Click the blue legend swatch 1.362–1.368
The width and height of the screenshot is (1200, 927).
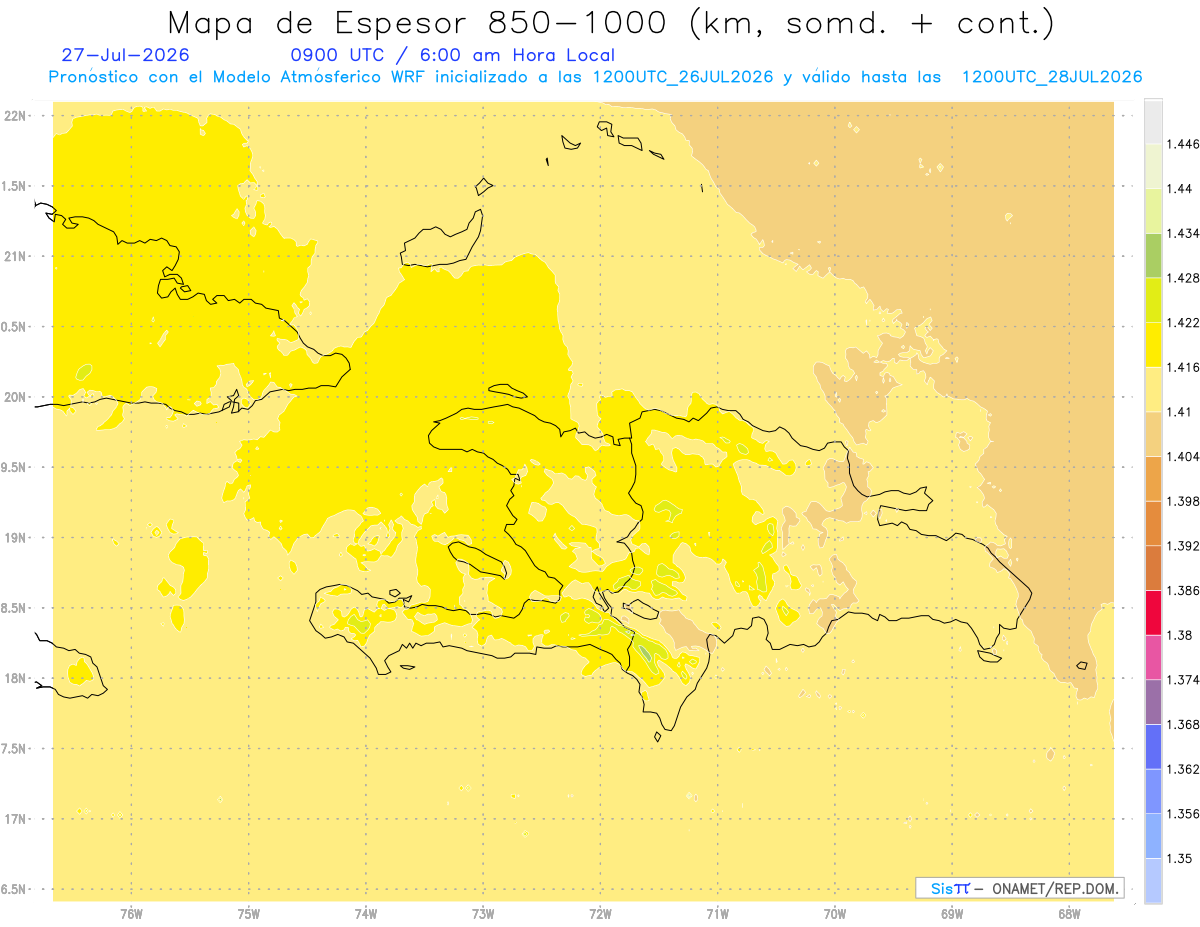coord(1153,746)
